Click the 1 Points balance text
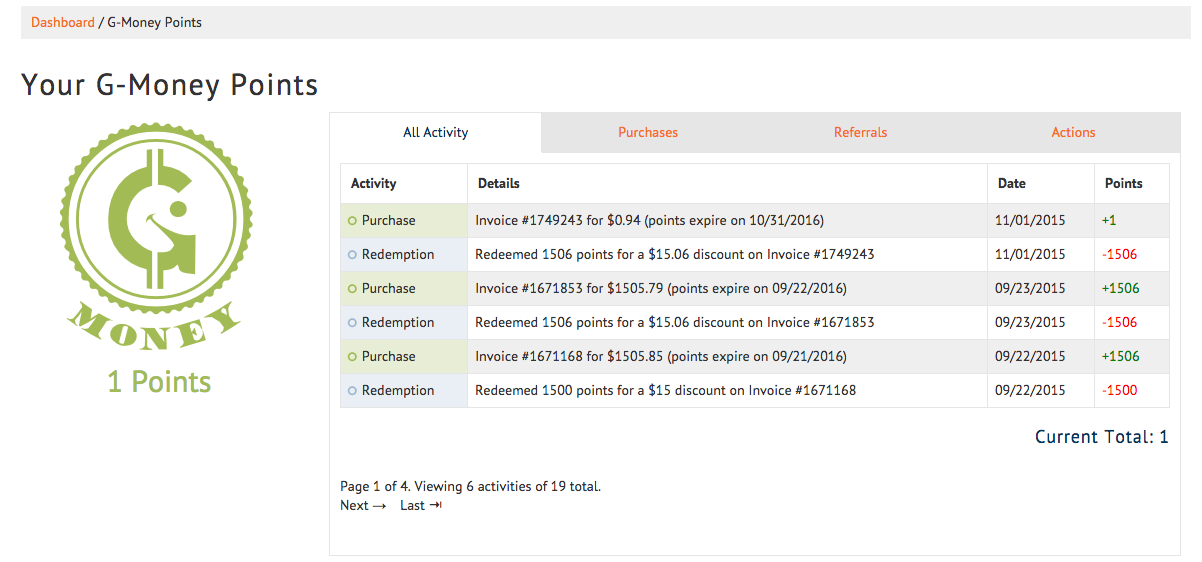The width and height of the screenshot is (1202, 562). [159, 382]
